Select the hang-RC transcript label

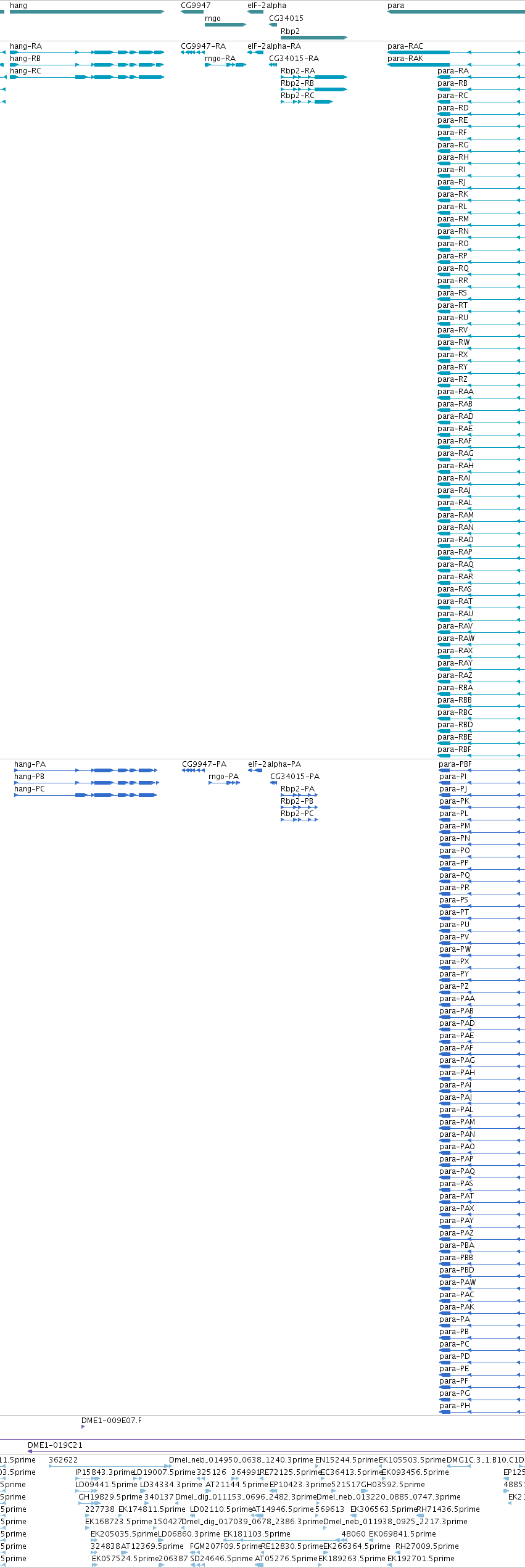pyautogui.click(x=26, y=71)
